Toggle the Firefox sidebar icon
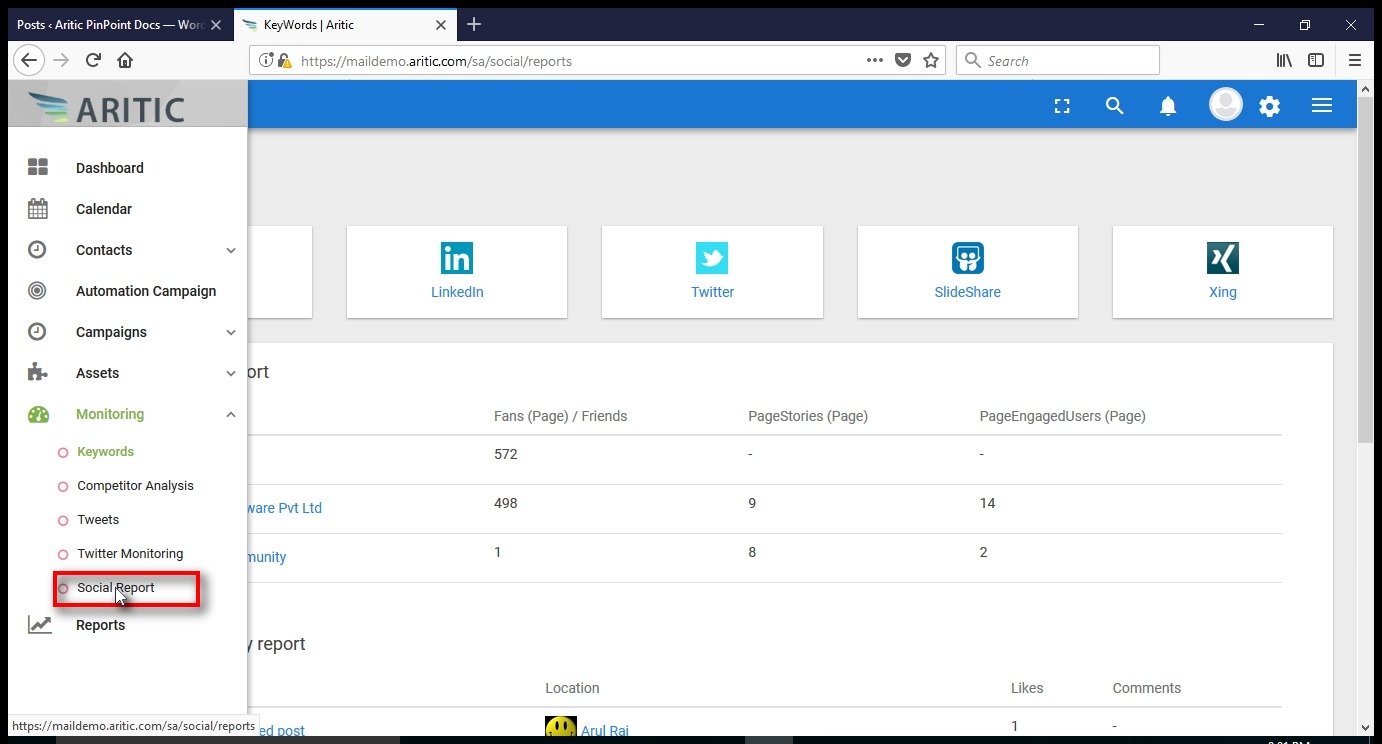The image size is (1382, 744). pos(1316,60)
